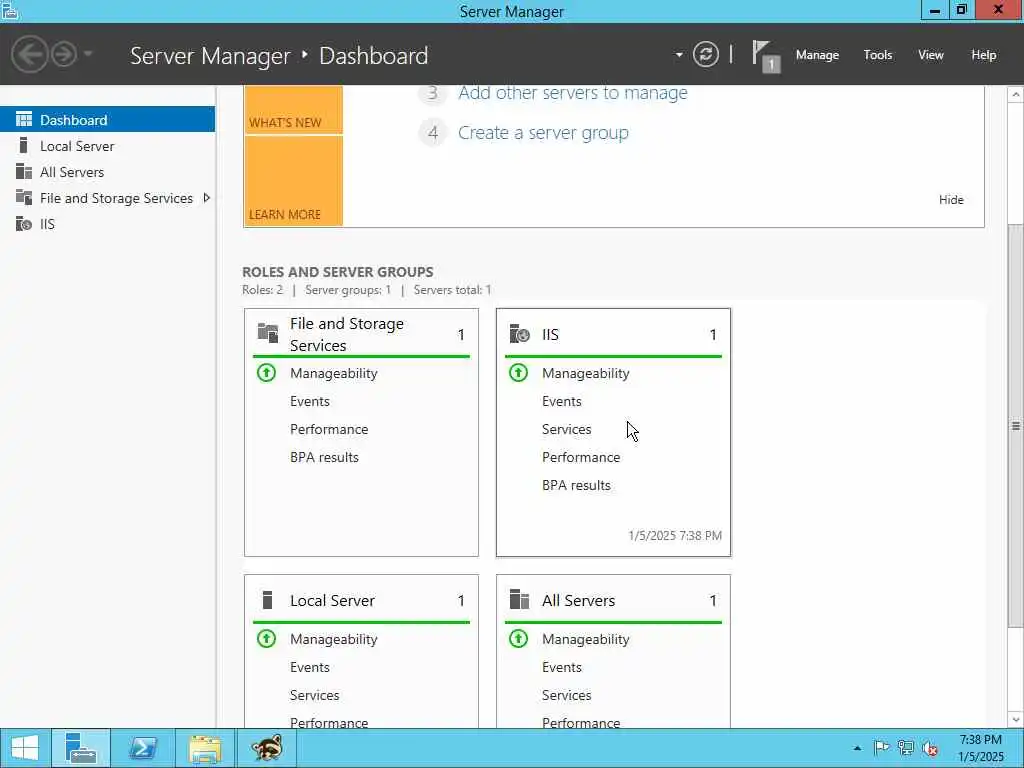Image resolution: width=1024 pixels, height=768 pixels.
Task: Open the Help menu
Action: coord(984,55)
